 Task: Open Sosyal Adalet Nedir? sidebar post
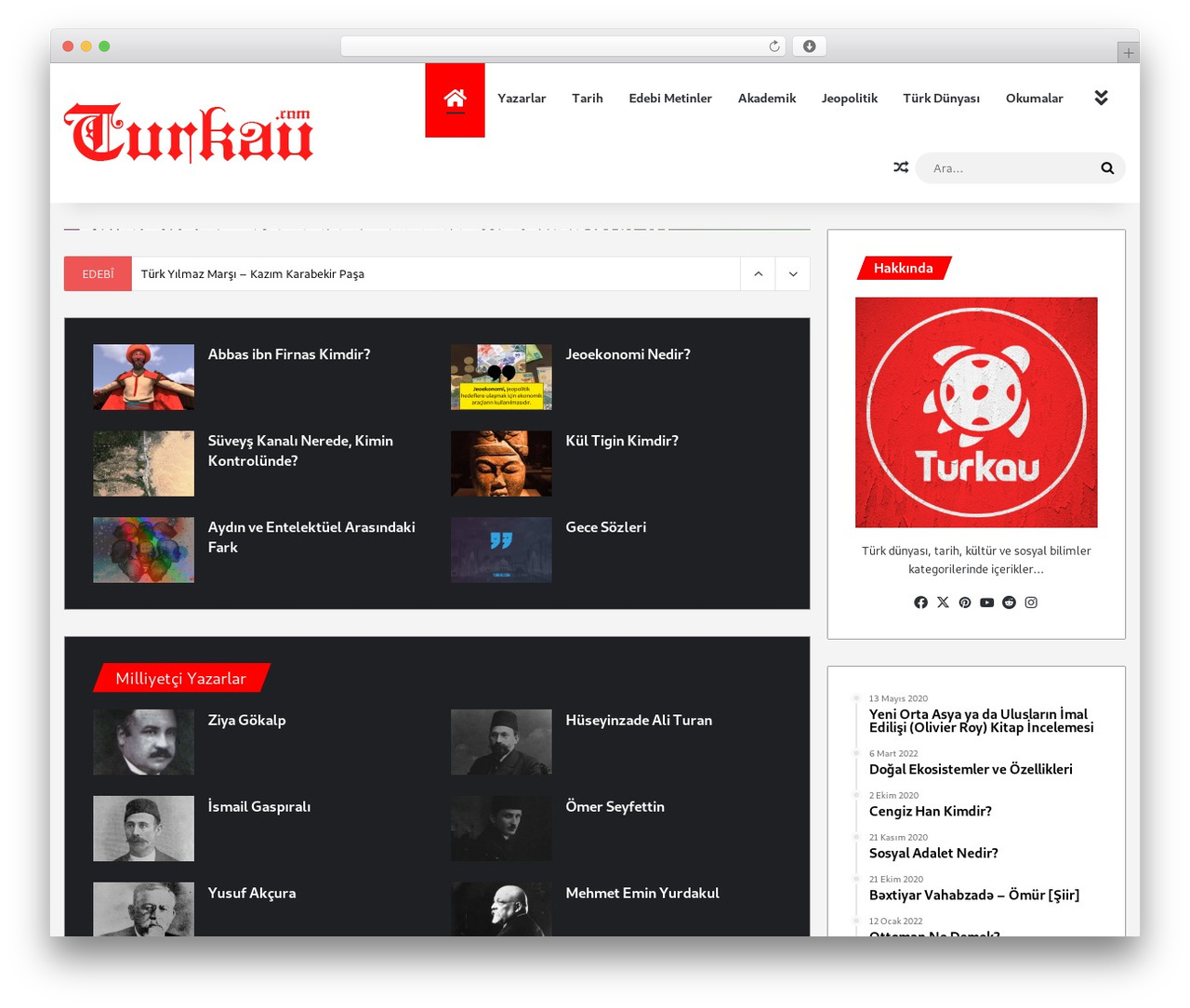tap(933, 854)
